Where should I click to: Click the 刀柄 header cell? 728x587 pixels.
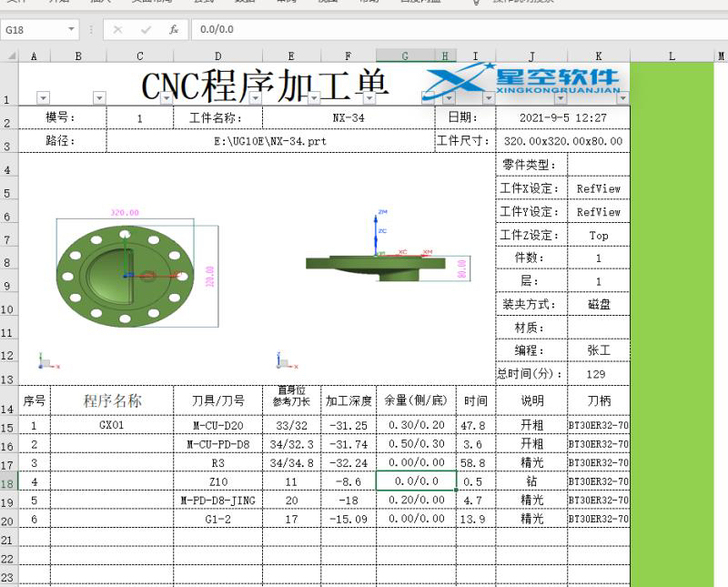point(598,401)
